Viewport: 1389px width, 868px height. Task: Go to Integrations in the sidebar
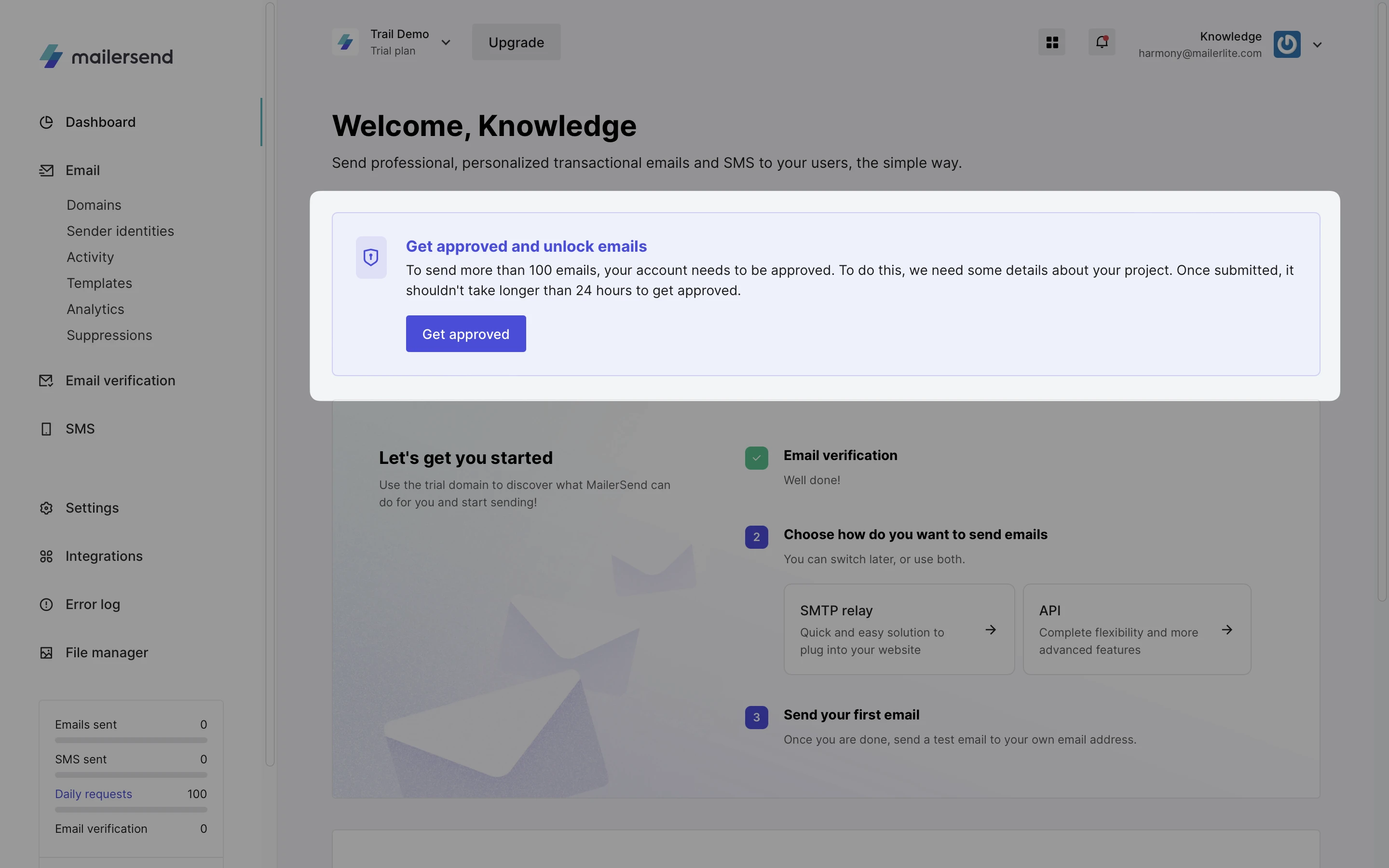104,556
